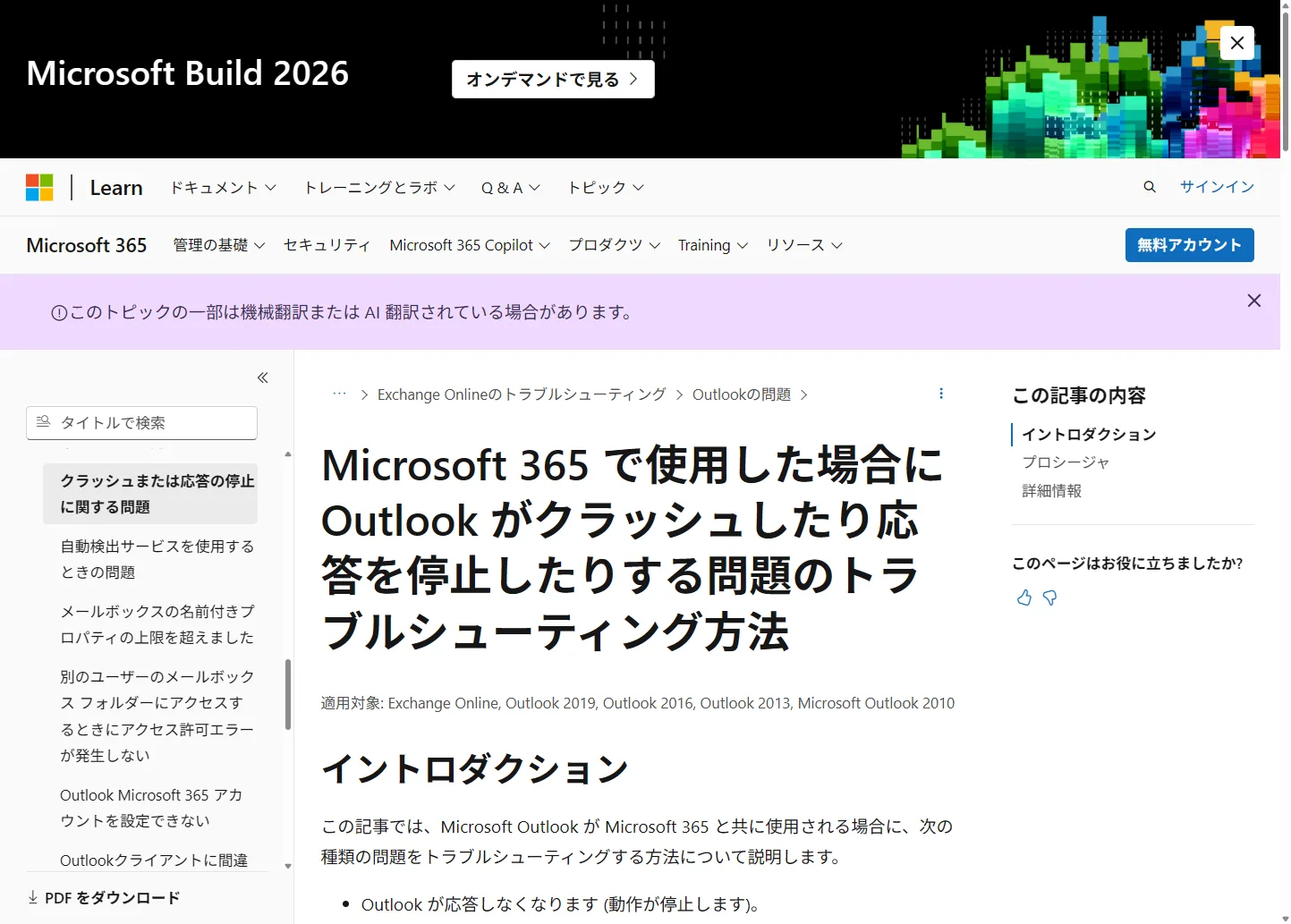Jump to プロシージャ section
Screen dimensions: 1291x924
click(1066, 462)
